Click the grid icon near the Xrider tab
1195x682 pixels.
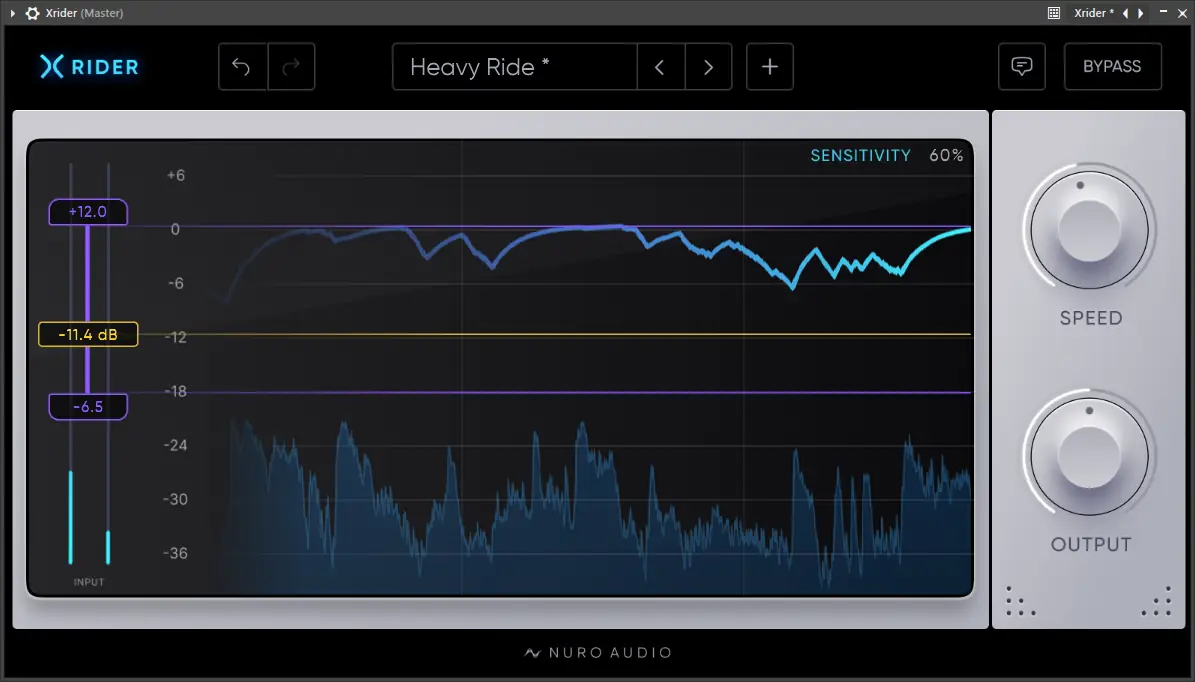click(1052, 13)
